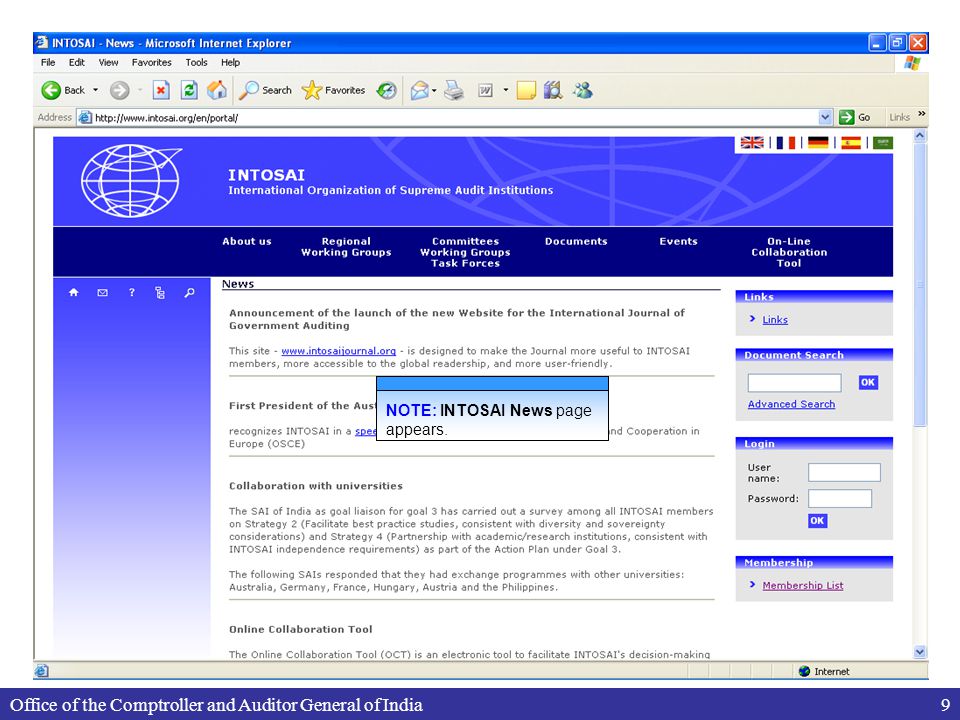The image size is (960, 720).
Task: Open Mail button dropdown arrow
Action: tap(434, 91)
